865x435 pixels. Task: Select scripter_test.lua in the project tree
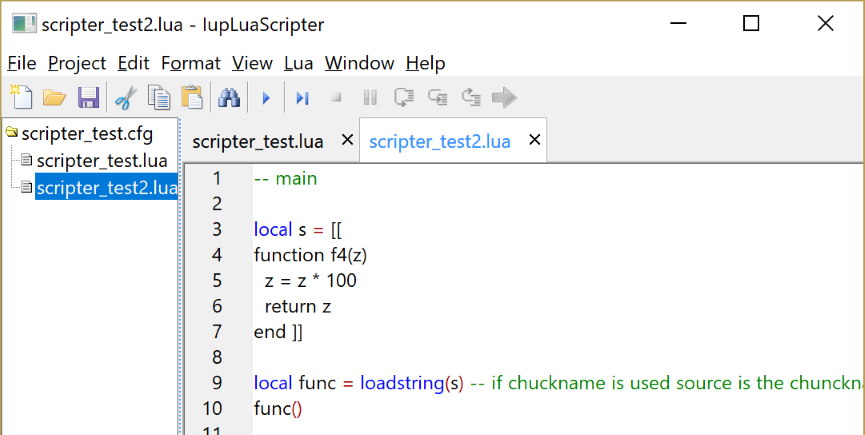coord(101,160)
